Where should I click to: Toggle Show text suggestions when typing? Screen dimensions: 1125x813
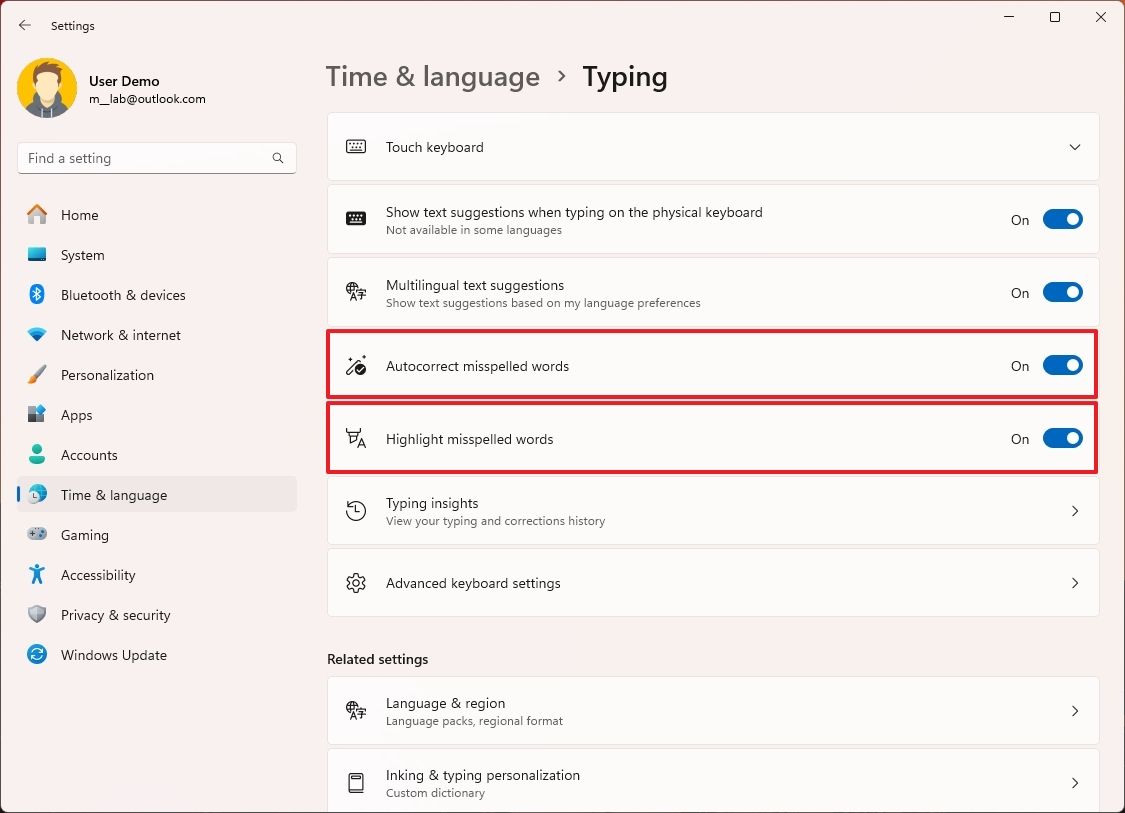(1062, 219)
